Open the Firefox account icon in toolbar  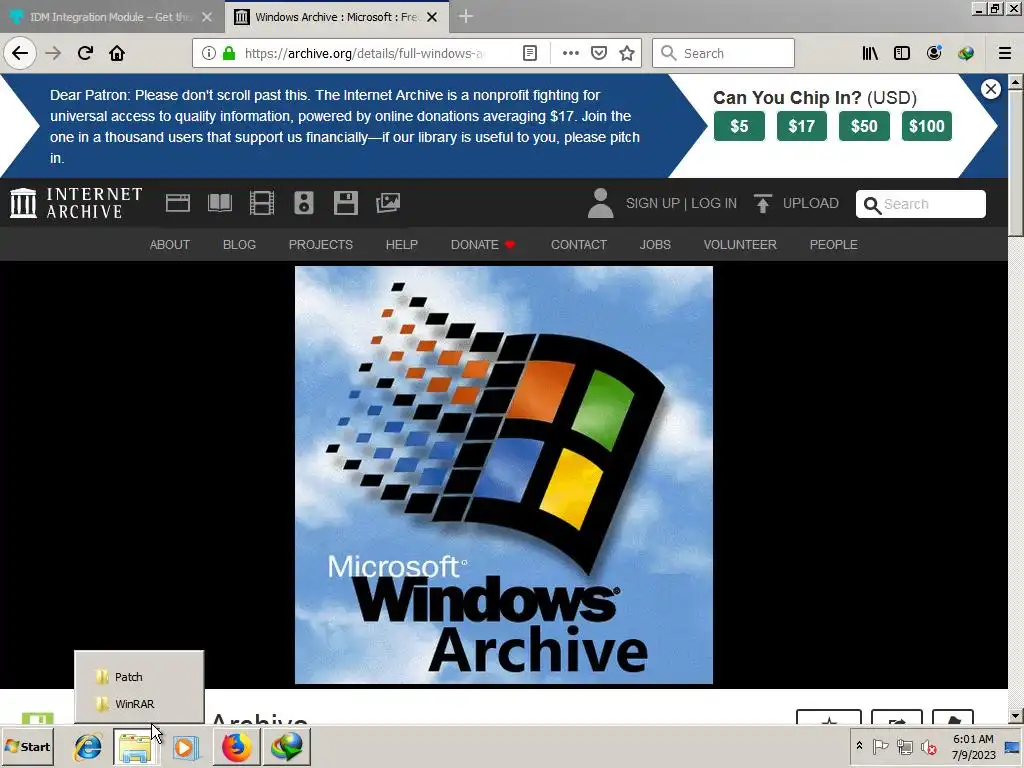pos(934,54)
